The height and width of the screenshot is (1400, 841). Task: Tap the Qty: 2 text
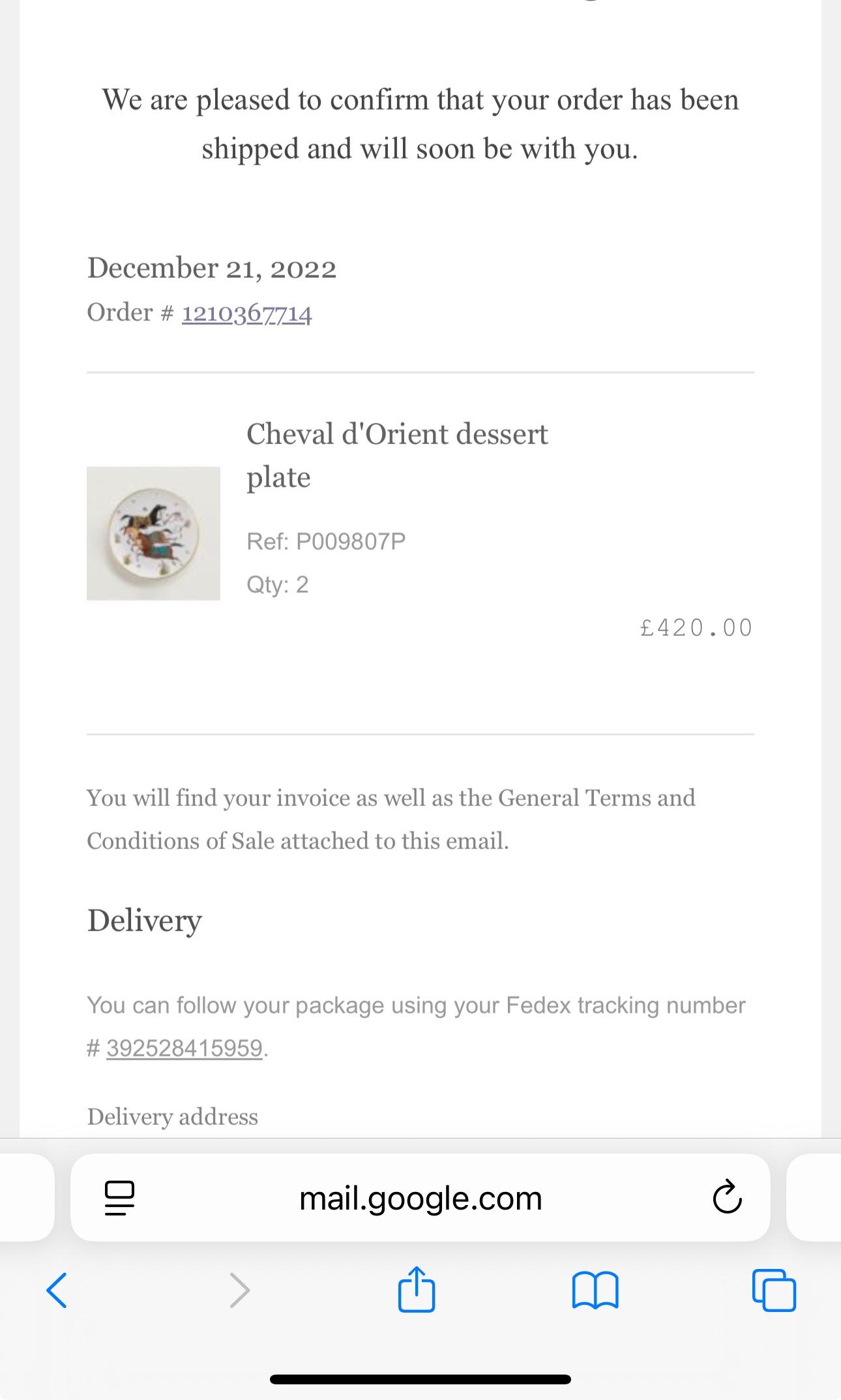coord(277,584)
